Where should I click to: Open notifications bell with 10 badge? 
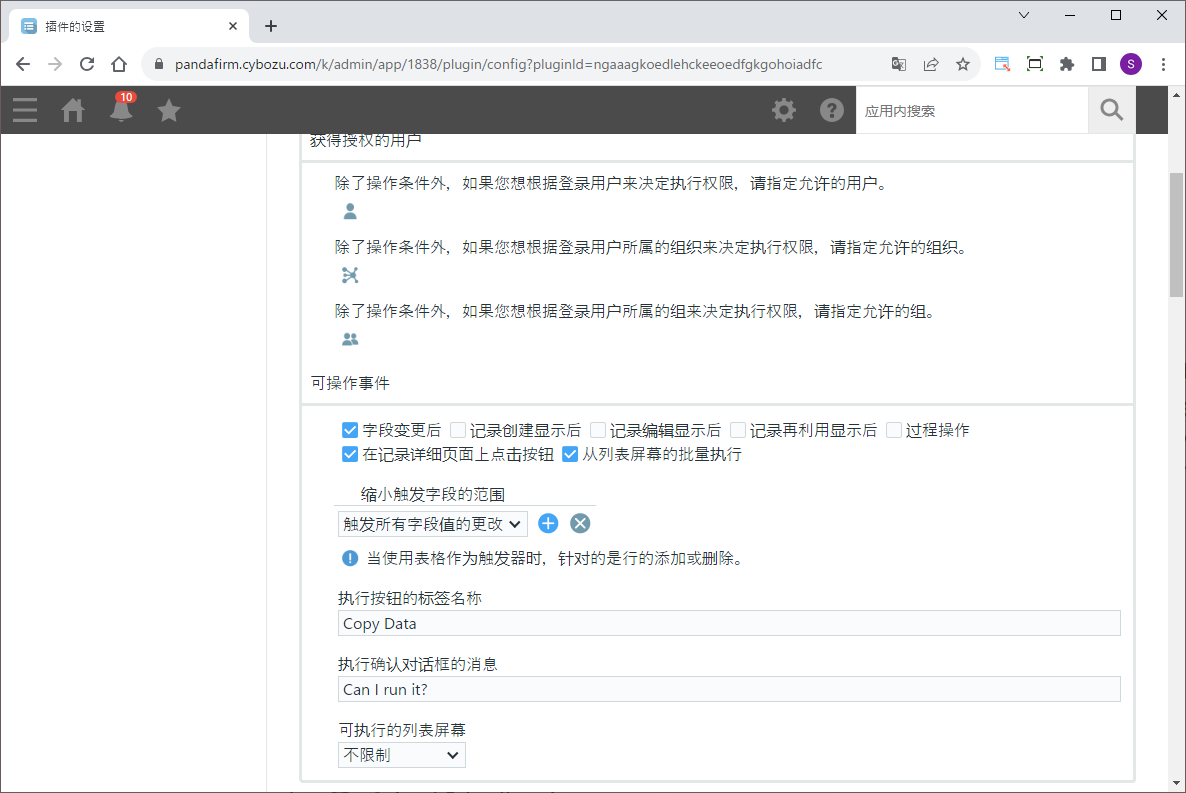point(121,110)
